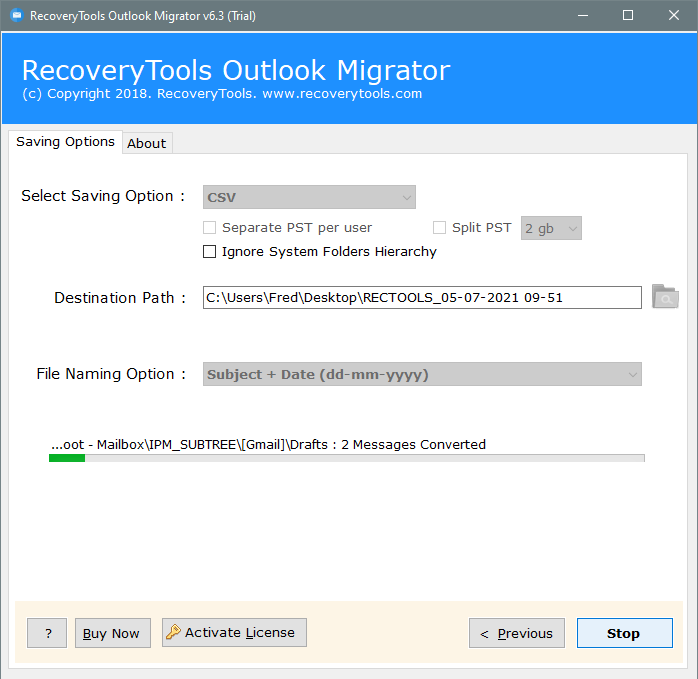Switch to the Saving Options tab

click(65, 142)
